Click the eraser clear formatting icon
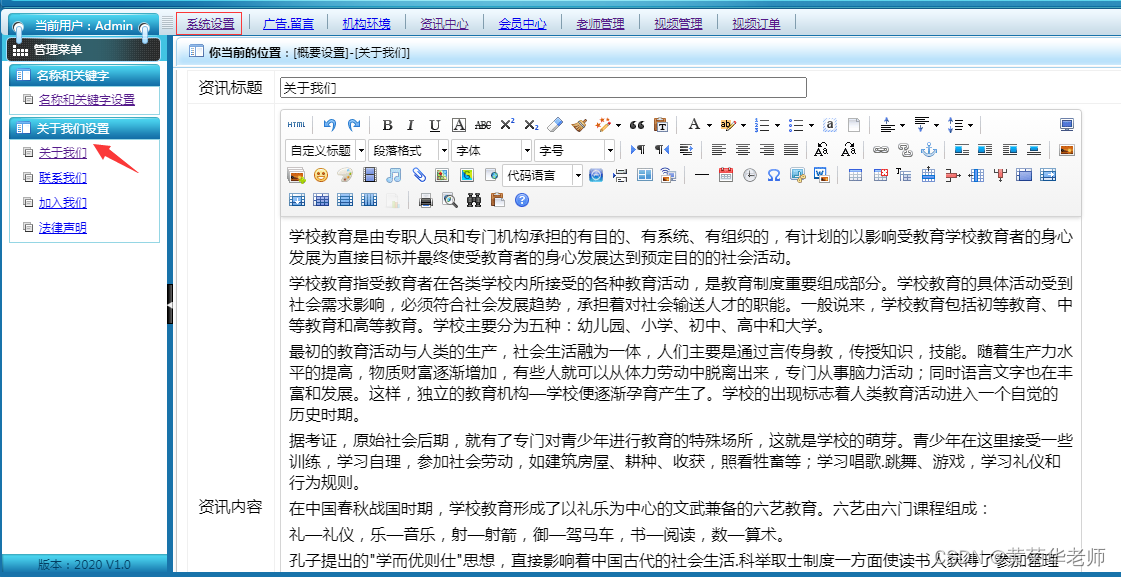 click(556, 125)
